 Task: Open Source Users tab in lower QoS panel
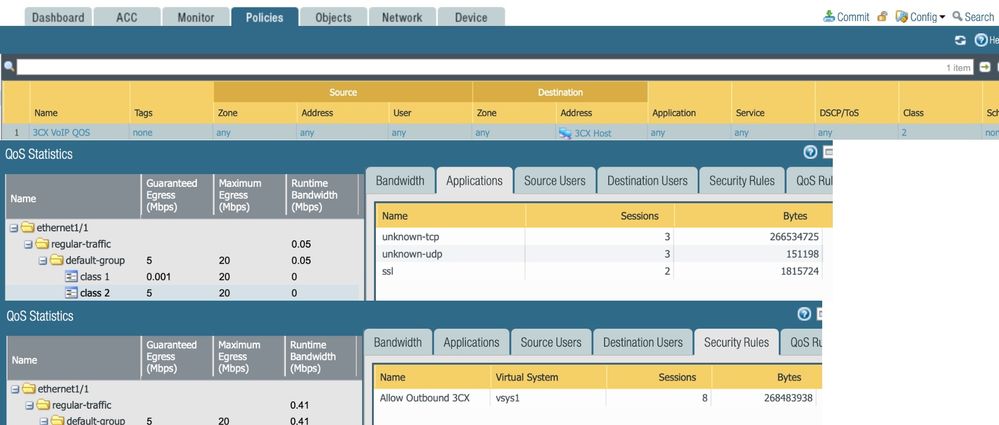click(x=551, y=342)
